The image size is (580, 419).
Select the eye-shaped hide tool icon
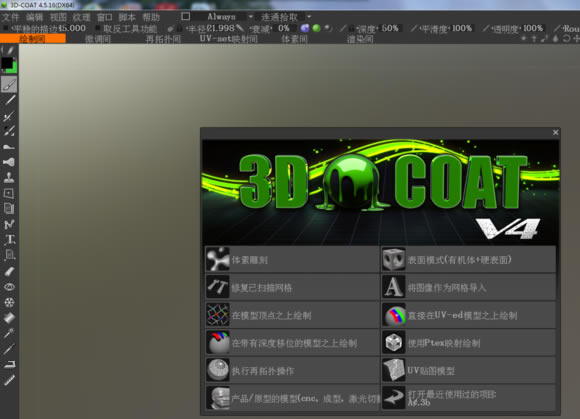(x=9, y=287)
